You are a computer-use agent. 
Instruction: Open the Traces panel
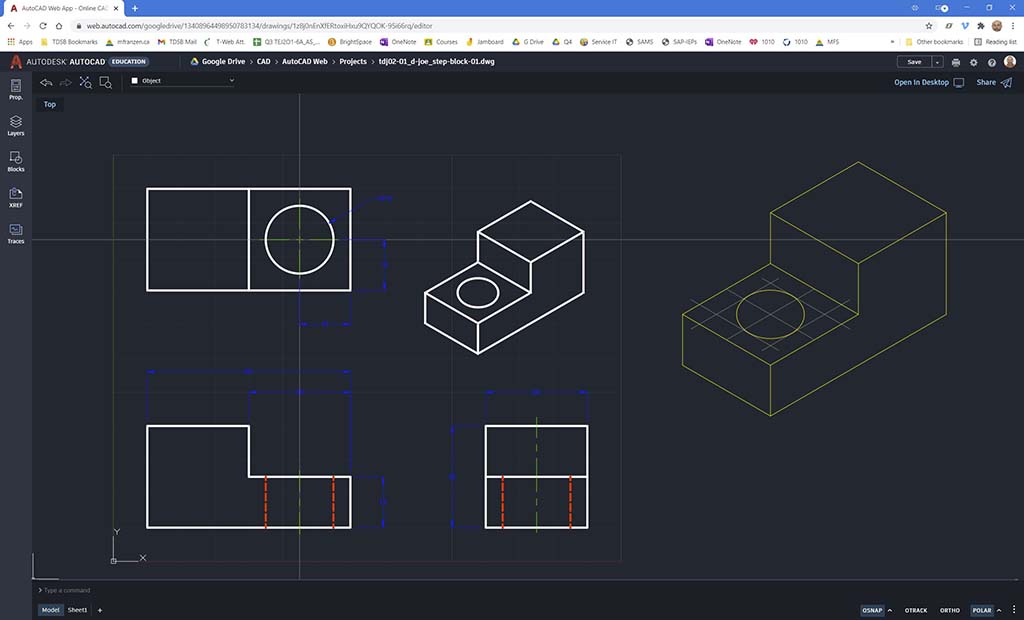[16, 233]
